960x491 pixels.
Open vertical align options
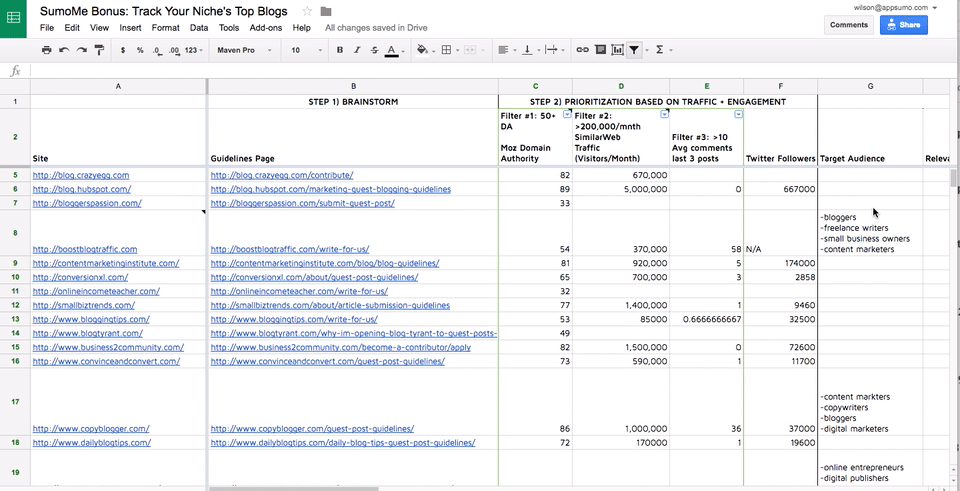[527, 50]
